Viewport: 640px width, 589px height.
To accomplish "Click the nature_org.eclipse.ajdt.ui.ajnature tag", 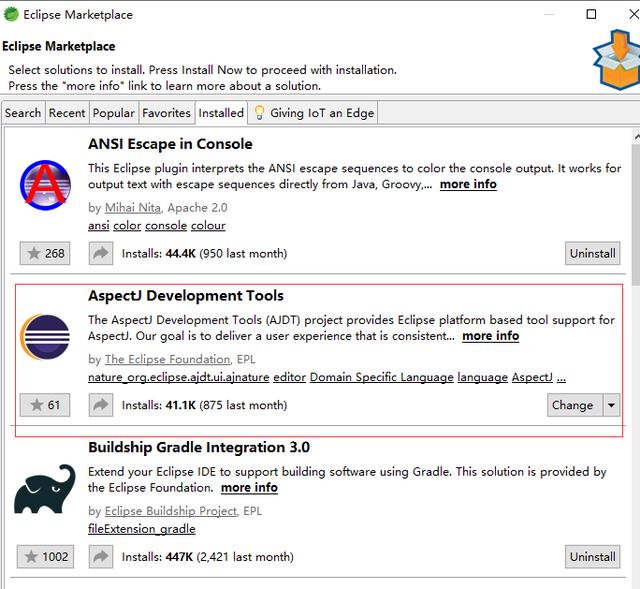I will click(x=179, y=377).
